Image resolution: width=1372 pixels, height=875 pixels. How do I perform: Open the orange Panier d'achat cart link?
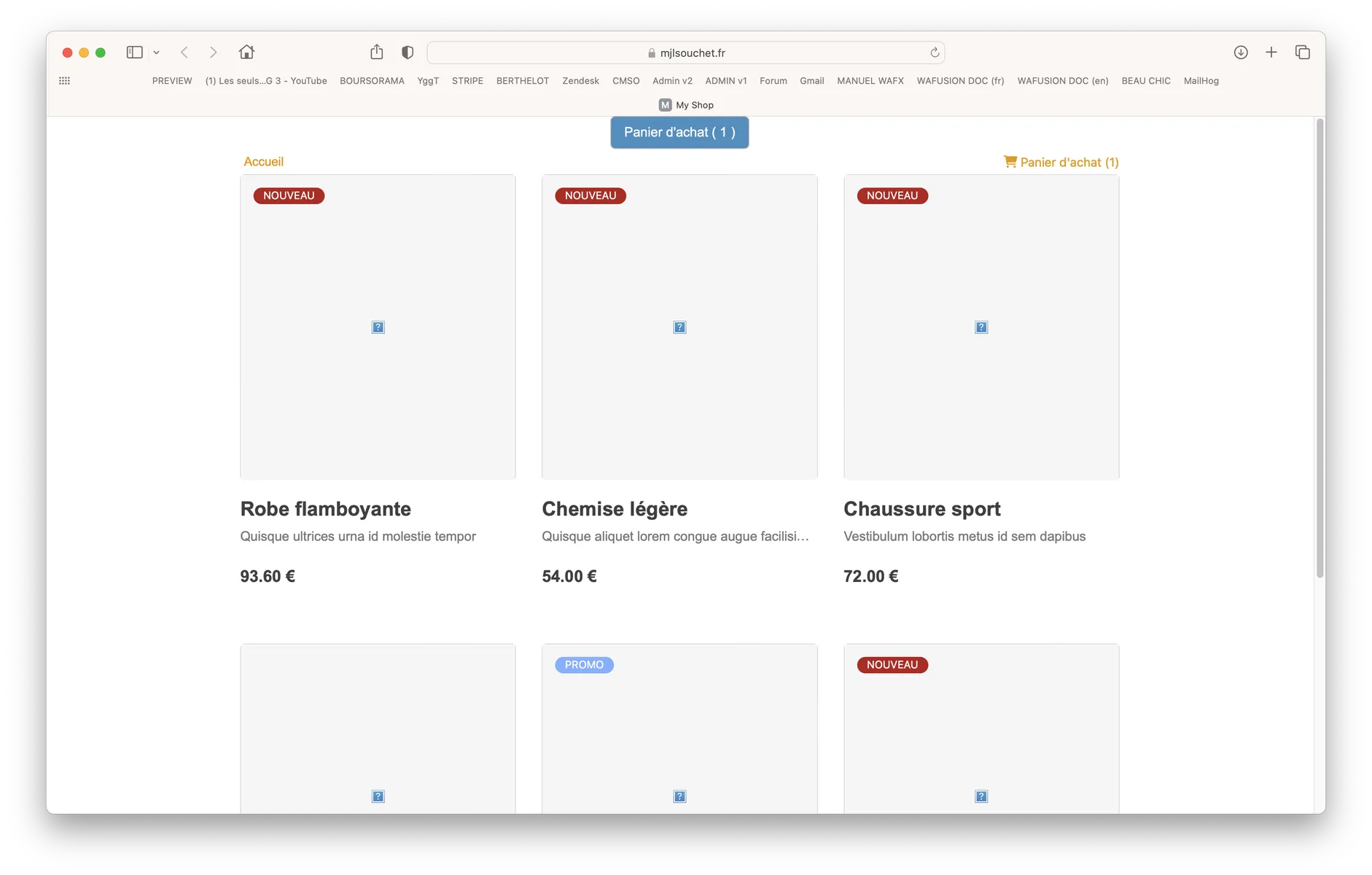click(x=1061, y=163)
